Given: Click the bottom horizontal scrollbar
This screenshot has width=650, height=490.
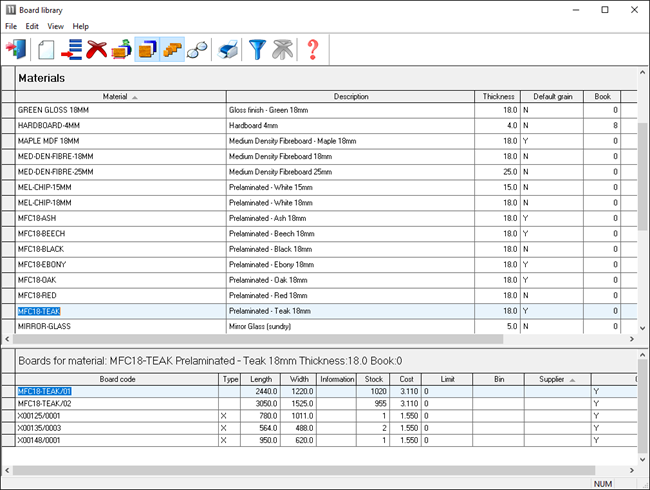Looking at the screenshot, I should (x=300, y=469).
